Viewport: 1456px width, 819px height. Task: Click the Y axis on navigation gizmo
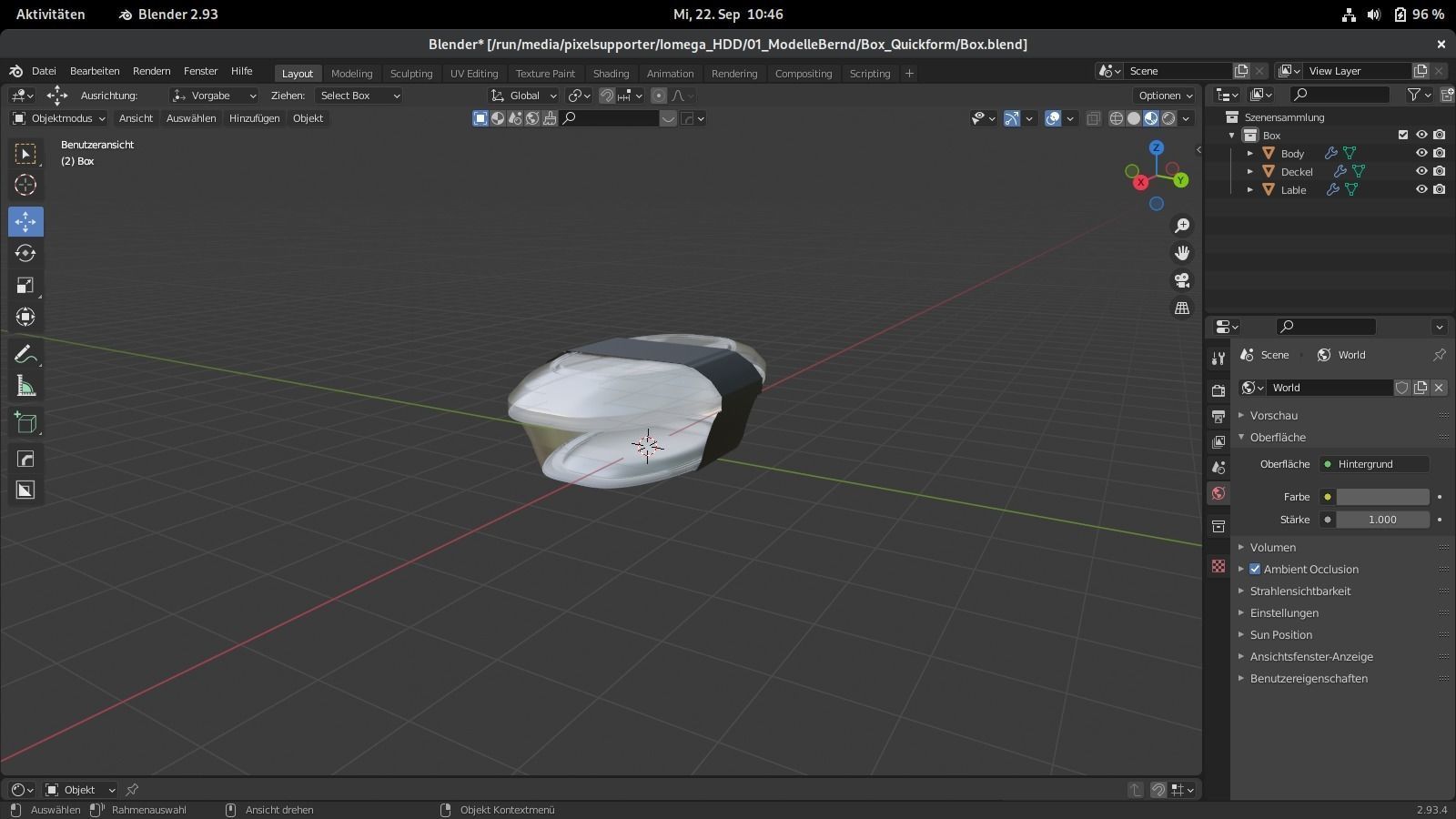point(1180,180)
